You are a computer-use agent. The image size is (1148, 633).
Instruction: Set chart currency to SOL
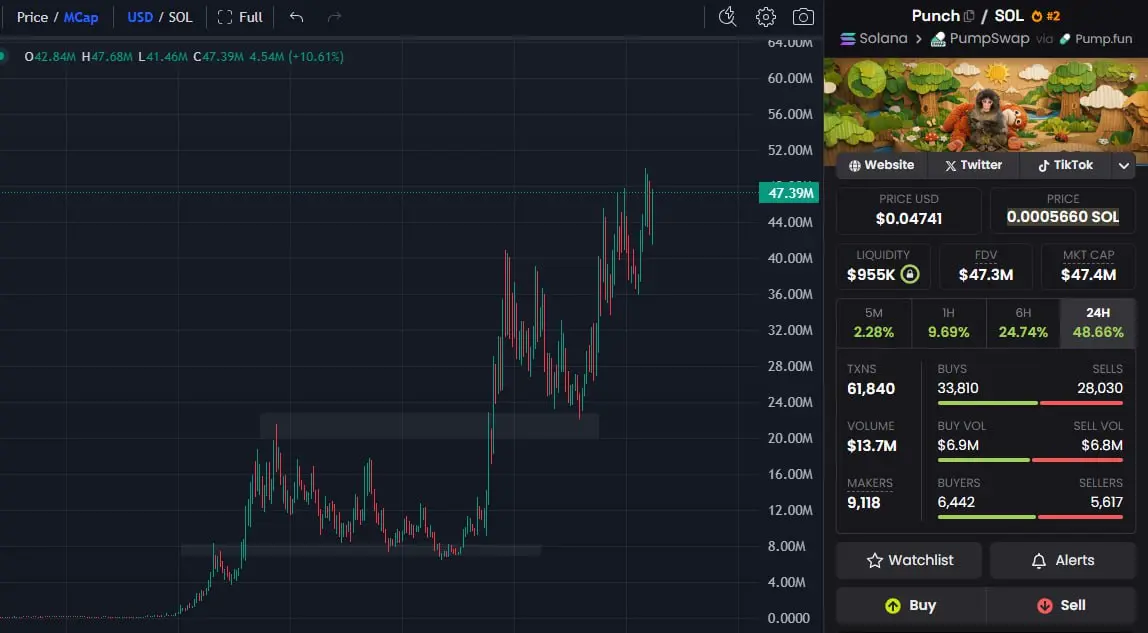pos(180,17)
